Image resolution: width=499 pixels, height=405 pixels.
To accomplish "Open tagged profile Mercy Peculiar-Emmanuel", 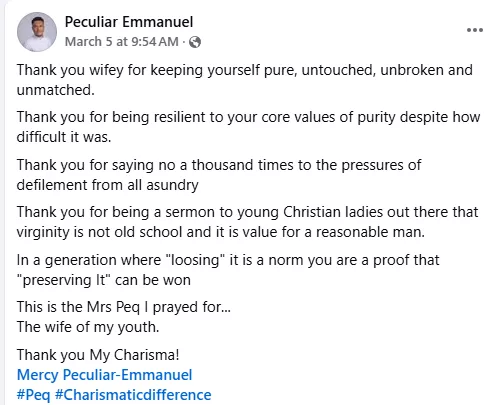I will [104, 375].
